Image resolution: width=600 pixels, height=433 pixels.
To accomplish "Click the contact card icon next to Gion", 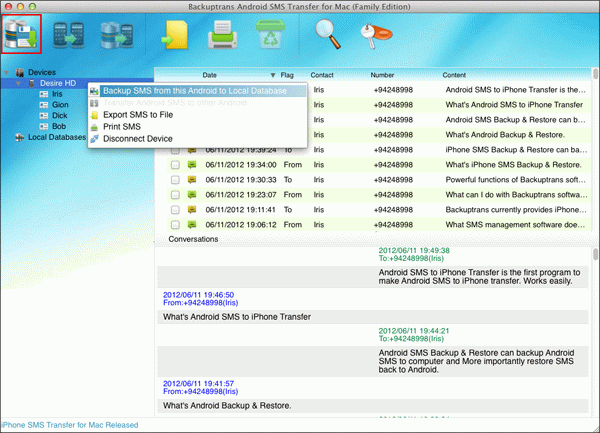I will point(44,105).
